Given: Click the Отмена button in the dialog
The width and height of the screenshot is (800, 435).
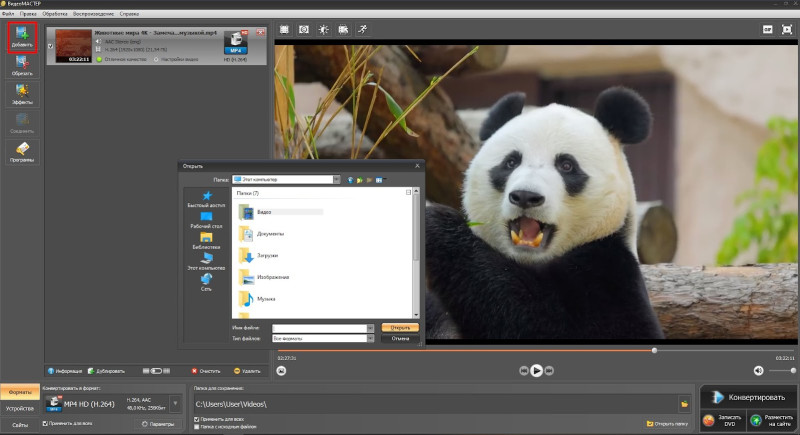Looking at the screenshot, I should [x=400, y=339].
